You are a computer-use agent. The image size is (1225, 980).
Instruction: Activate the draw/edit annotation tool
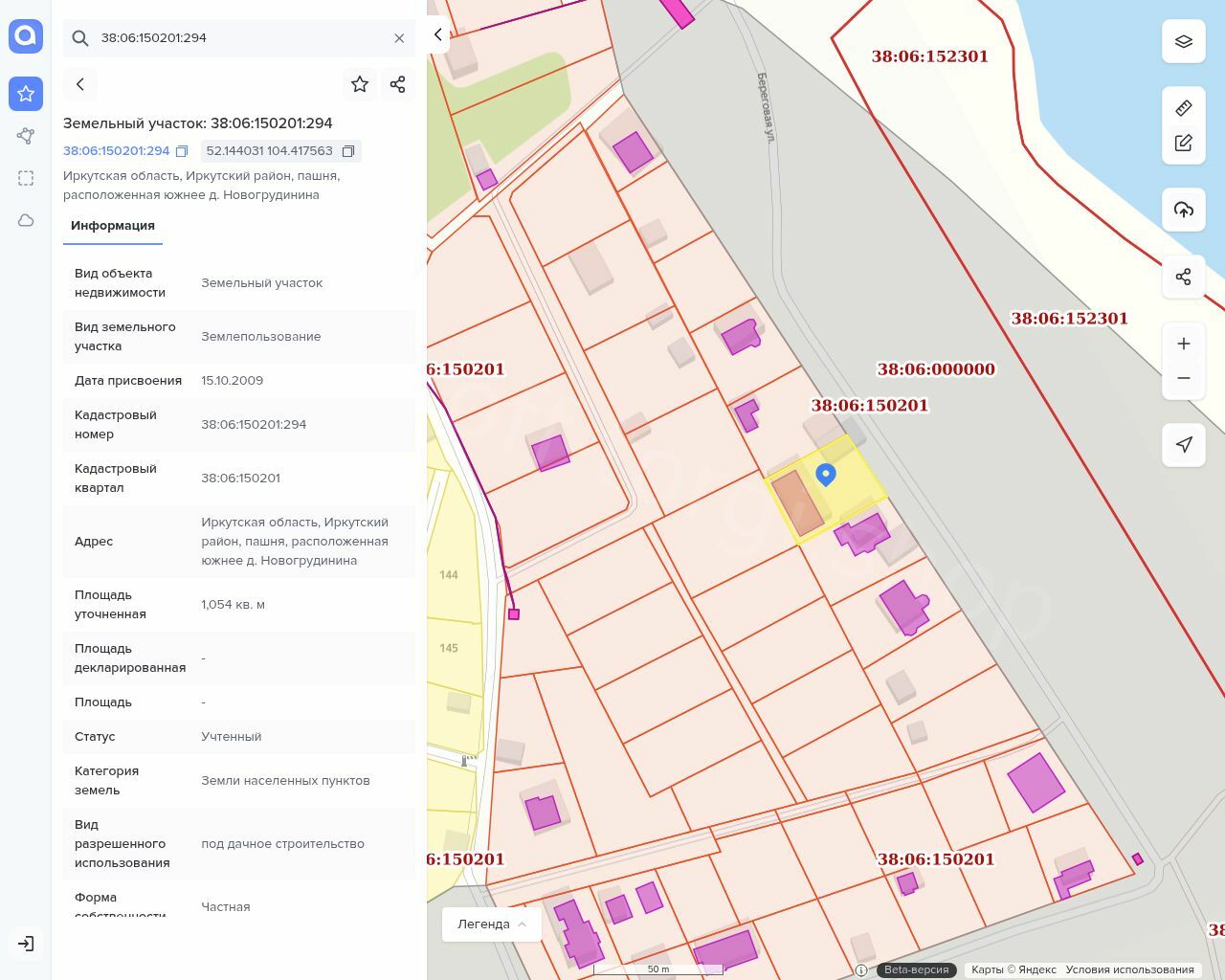[x=1183, y=144]
